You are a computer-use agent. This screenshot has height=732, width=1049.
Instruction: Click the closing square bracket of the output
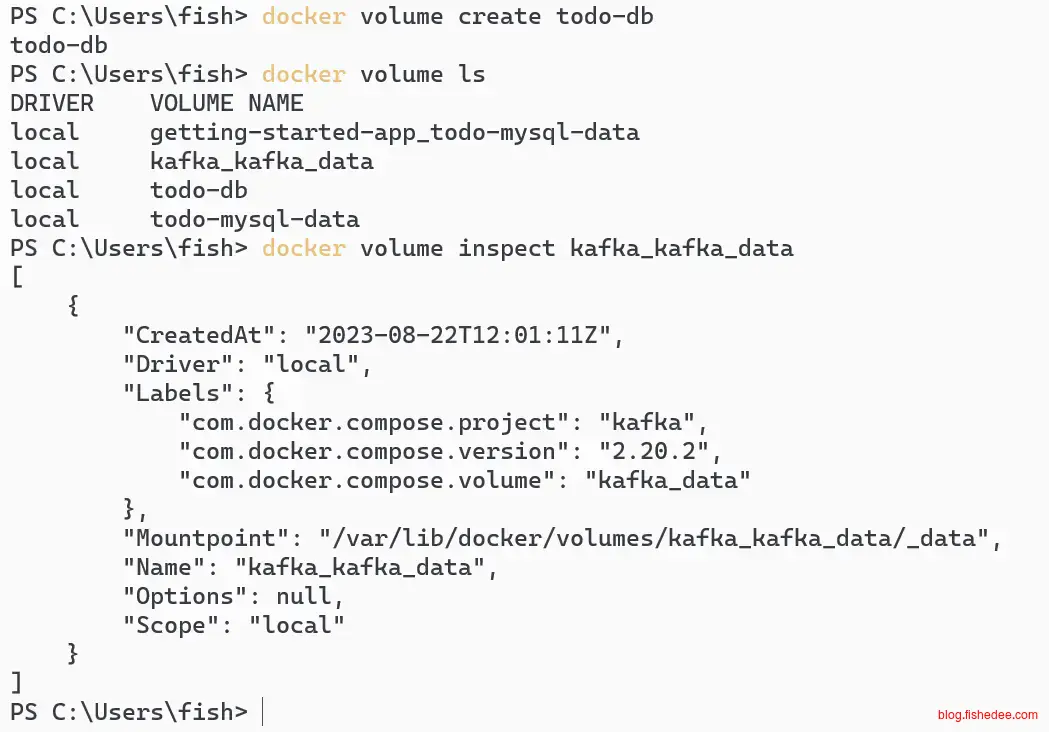pyautogui.click(x=16, y=683)
